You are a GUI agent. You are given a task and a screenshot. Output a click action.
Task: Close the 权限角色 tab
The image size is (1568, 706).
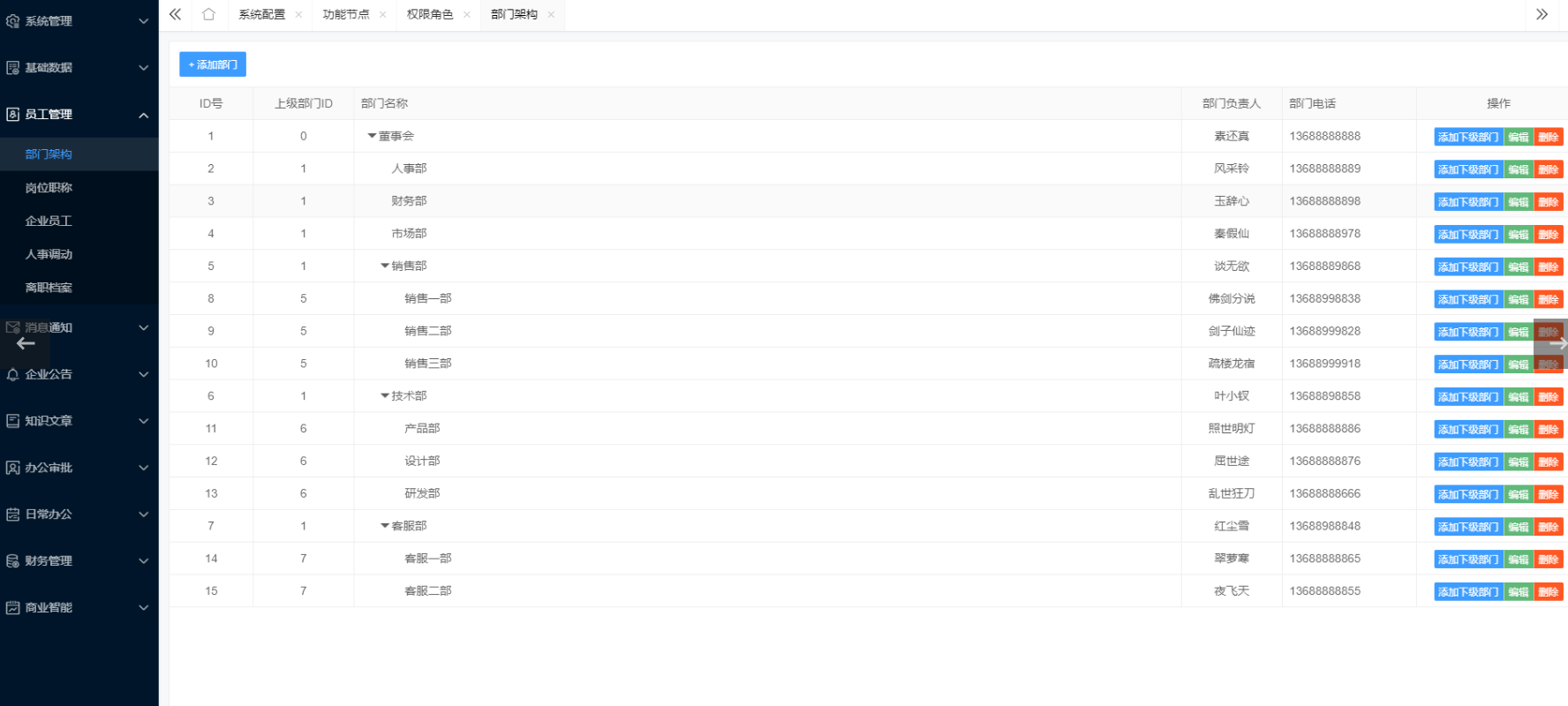point(466,15)
